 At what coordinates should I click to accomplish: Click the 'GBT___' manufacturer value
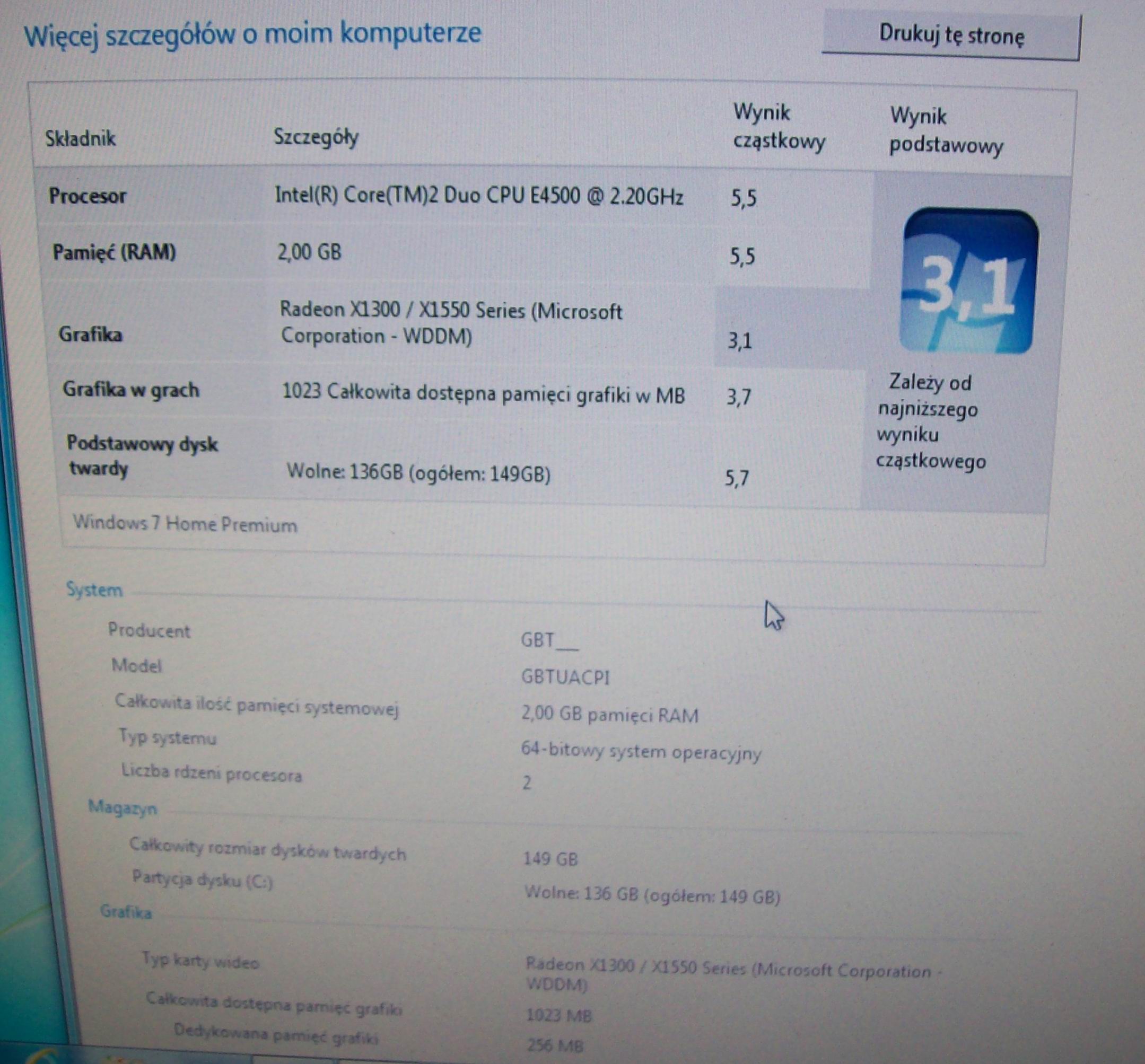[549, 640]
